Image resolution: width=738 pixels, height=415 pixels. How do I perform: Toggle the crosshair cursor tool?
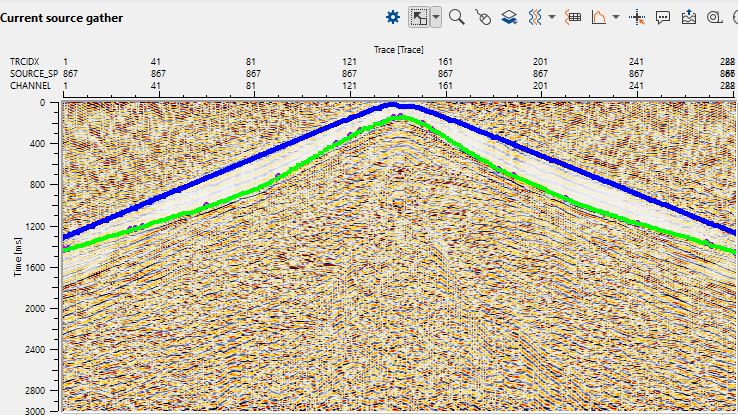point(638,17)
